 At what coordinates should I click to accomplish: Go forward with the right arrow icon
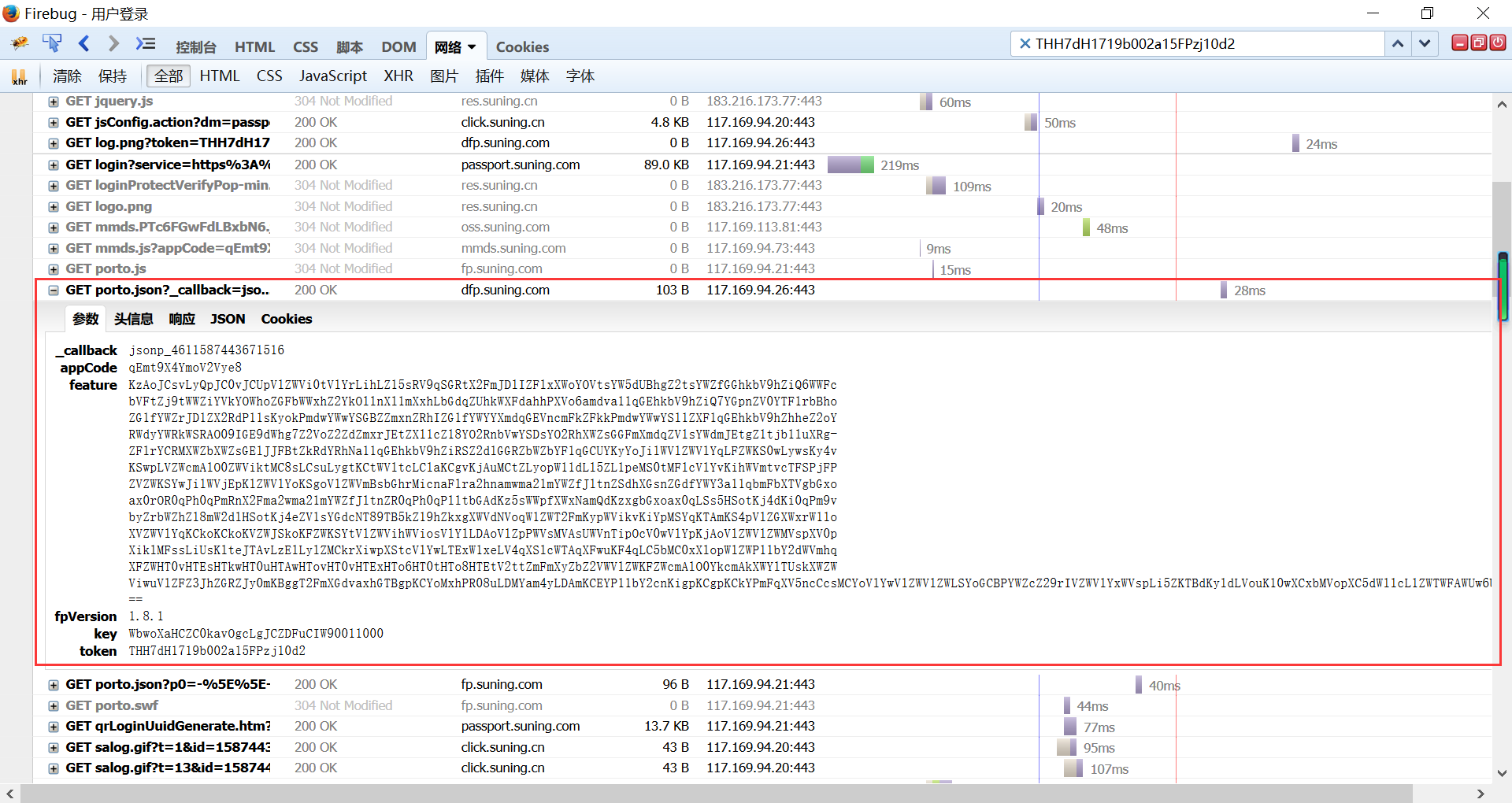[x=114, y=44]
